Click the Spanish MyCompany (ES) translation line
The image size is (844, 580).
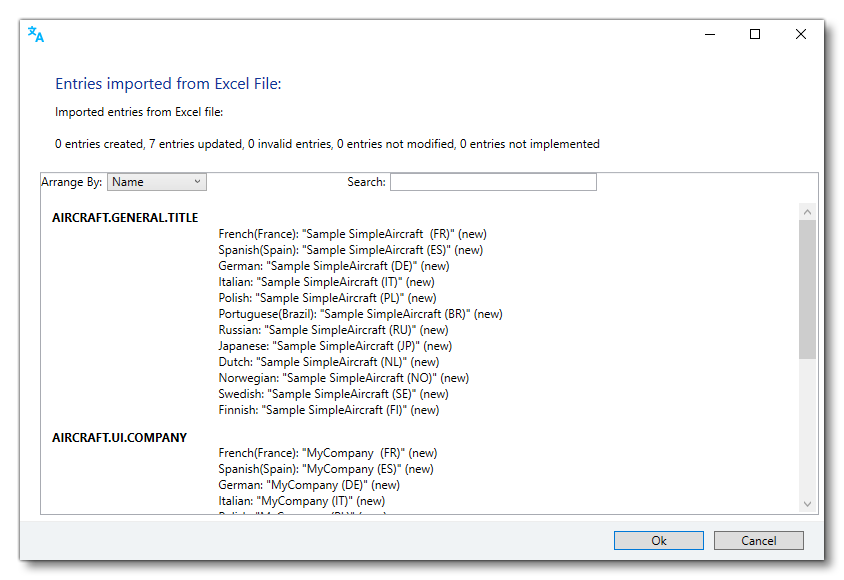point(328,468)
